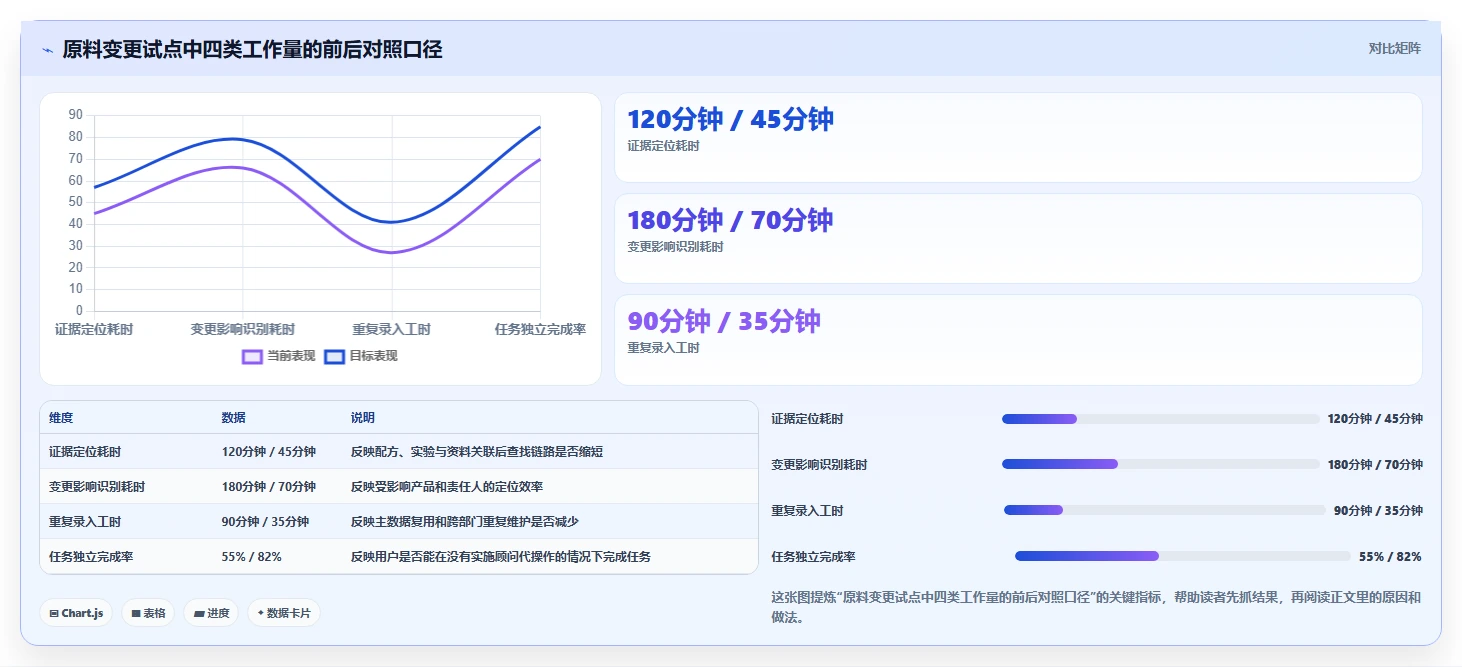
Task: Open the 180分钟 / 70分钟 data card
Action: tap(1018, 238)
